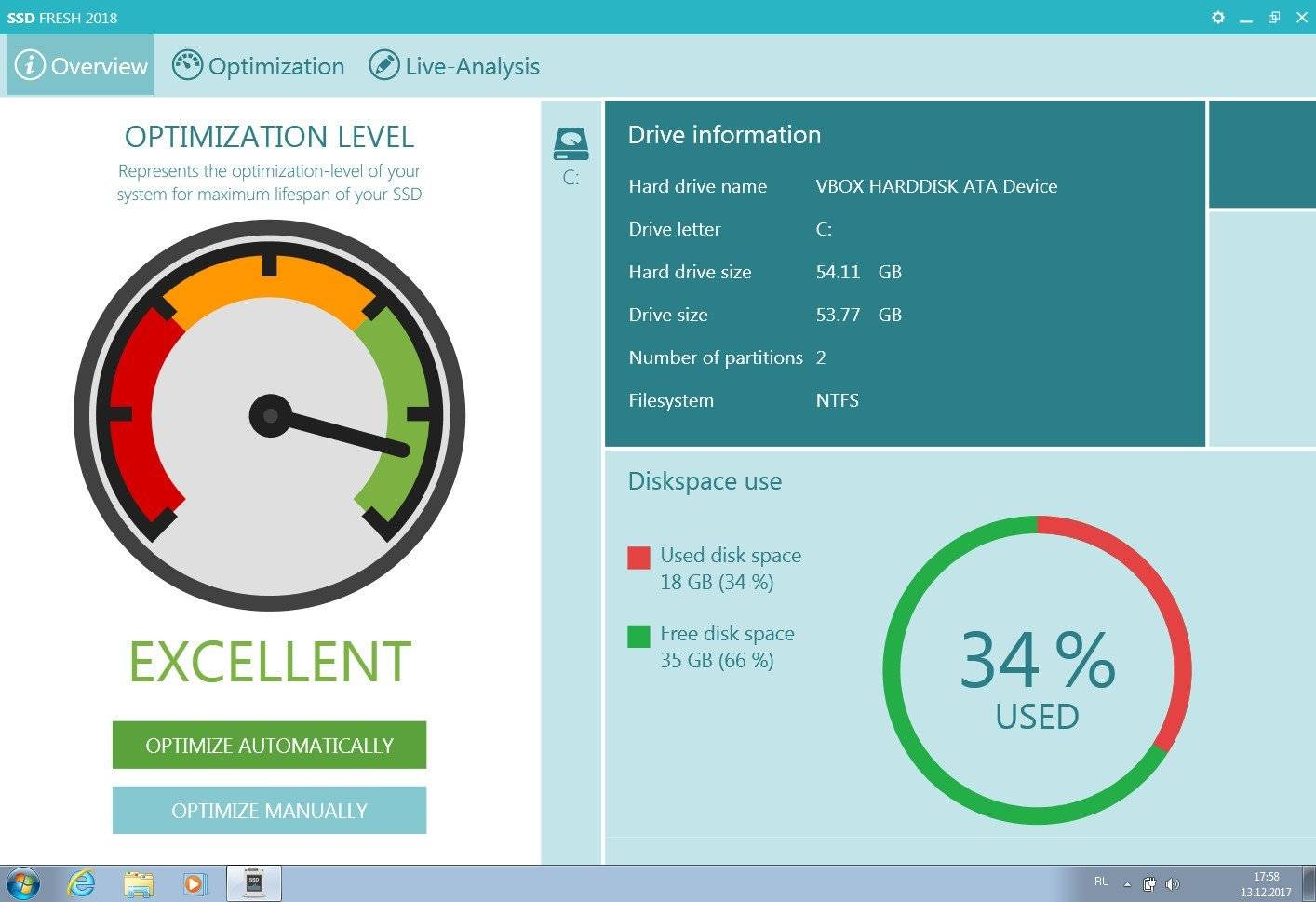Open Windows Explorer from the taskbar
This screenshot has width=1316, height=902.
pos(138,883)
